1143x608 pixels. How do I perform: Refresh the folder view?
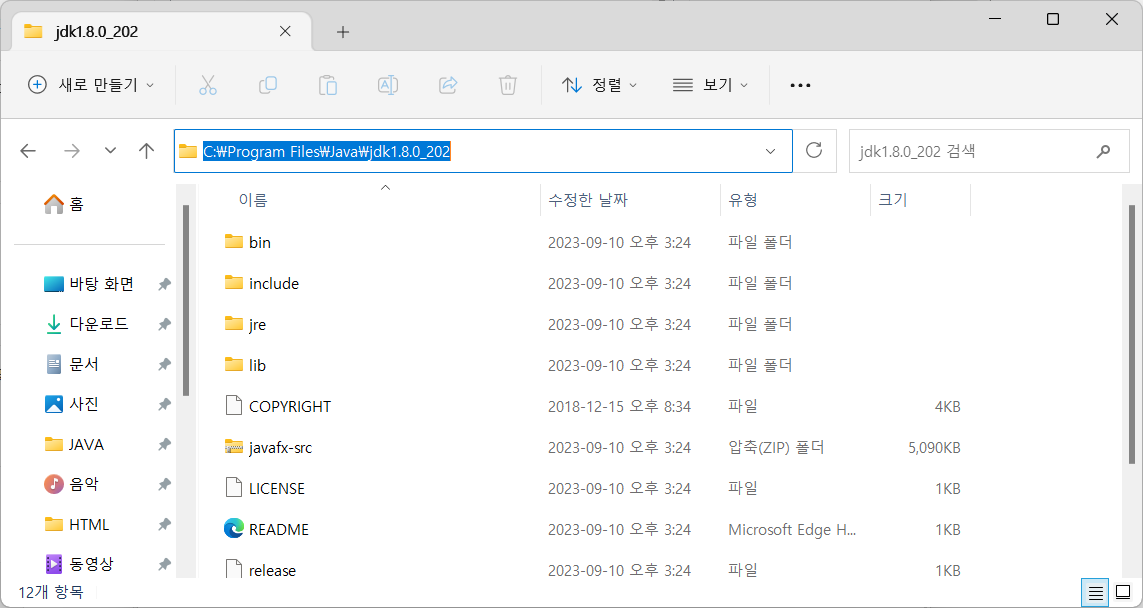pos(814,150)
